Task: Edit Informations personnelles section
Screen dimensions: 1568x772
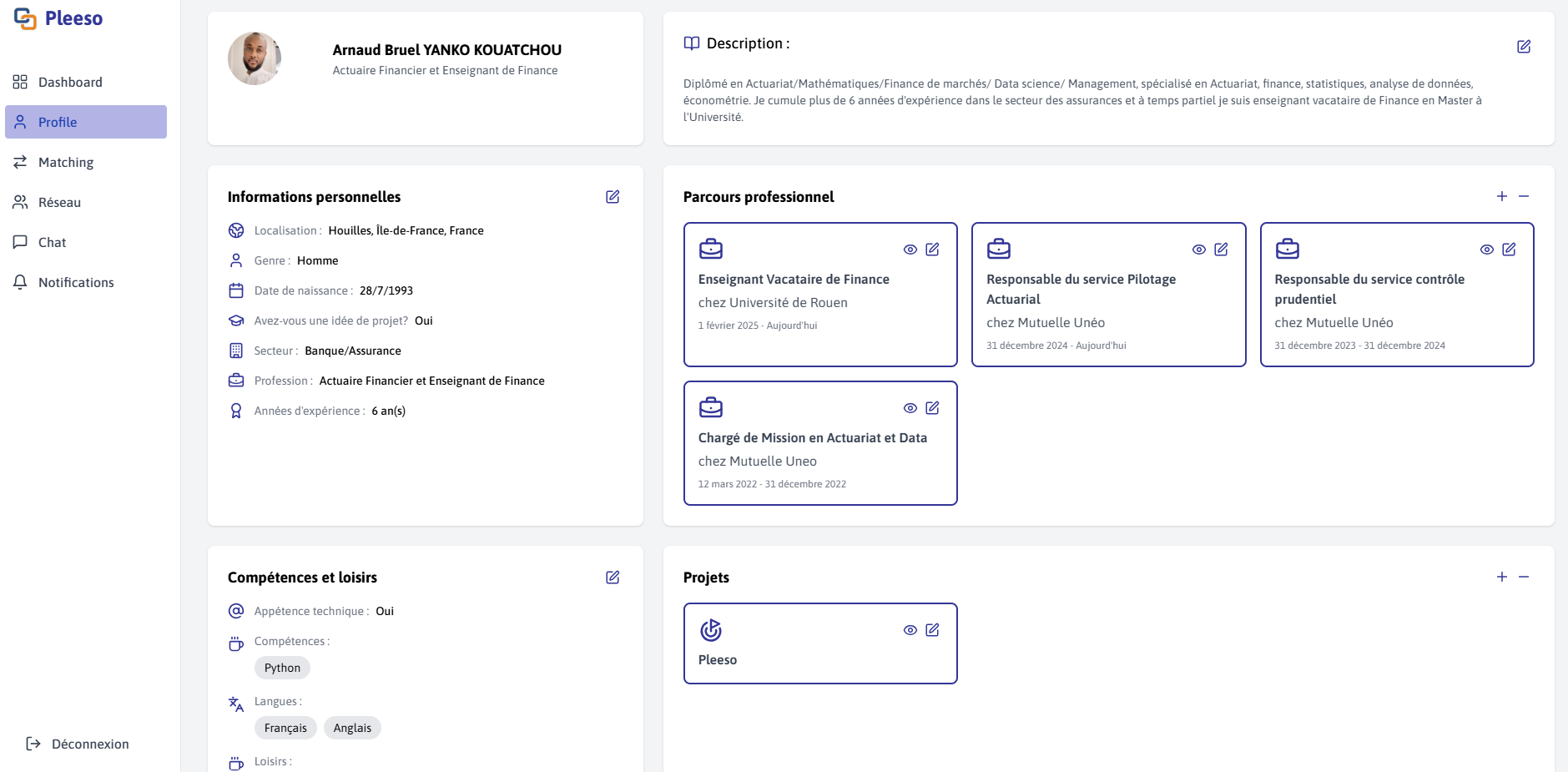Action: coord(613,197)
